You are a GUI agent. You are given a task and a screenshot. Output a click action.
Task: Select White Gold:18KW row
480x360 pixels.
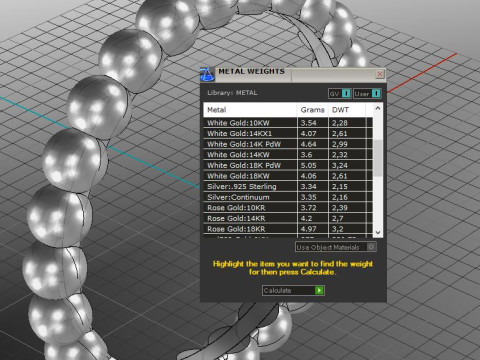coord(288,176)
